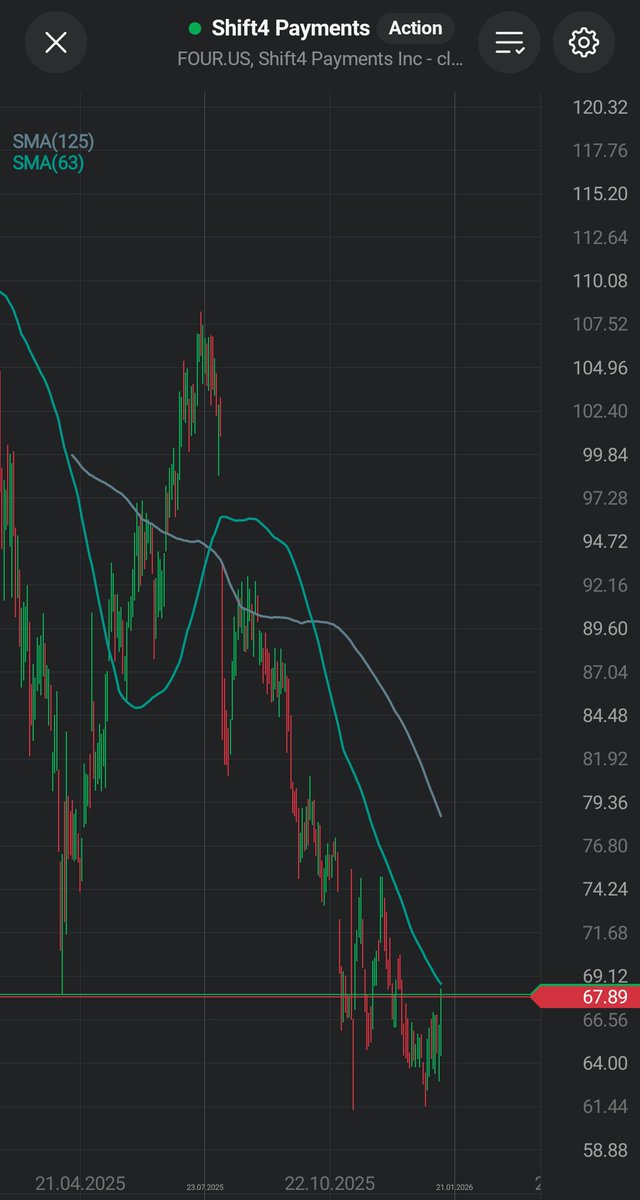Viewport: 640px width, 1200px height.
Task: Tap the 104.96 price axis label
Action: click(x=598, y=368)
